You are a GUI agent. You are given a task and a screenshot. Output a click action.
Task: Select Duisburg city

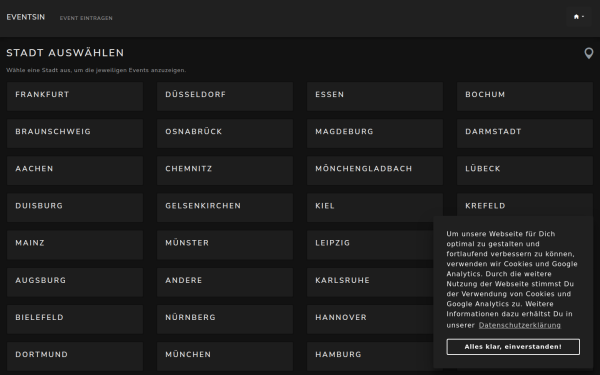75,208
